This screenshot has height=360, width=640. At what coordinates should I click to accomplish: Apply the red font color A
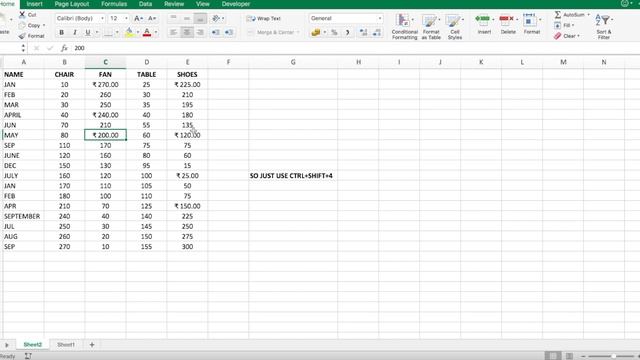click(x=147, y=32)
